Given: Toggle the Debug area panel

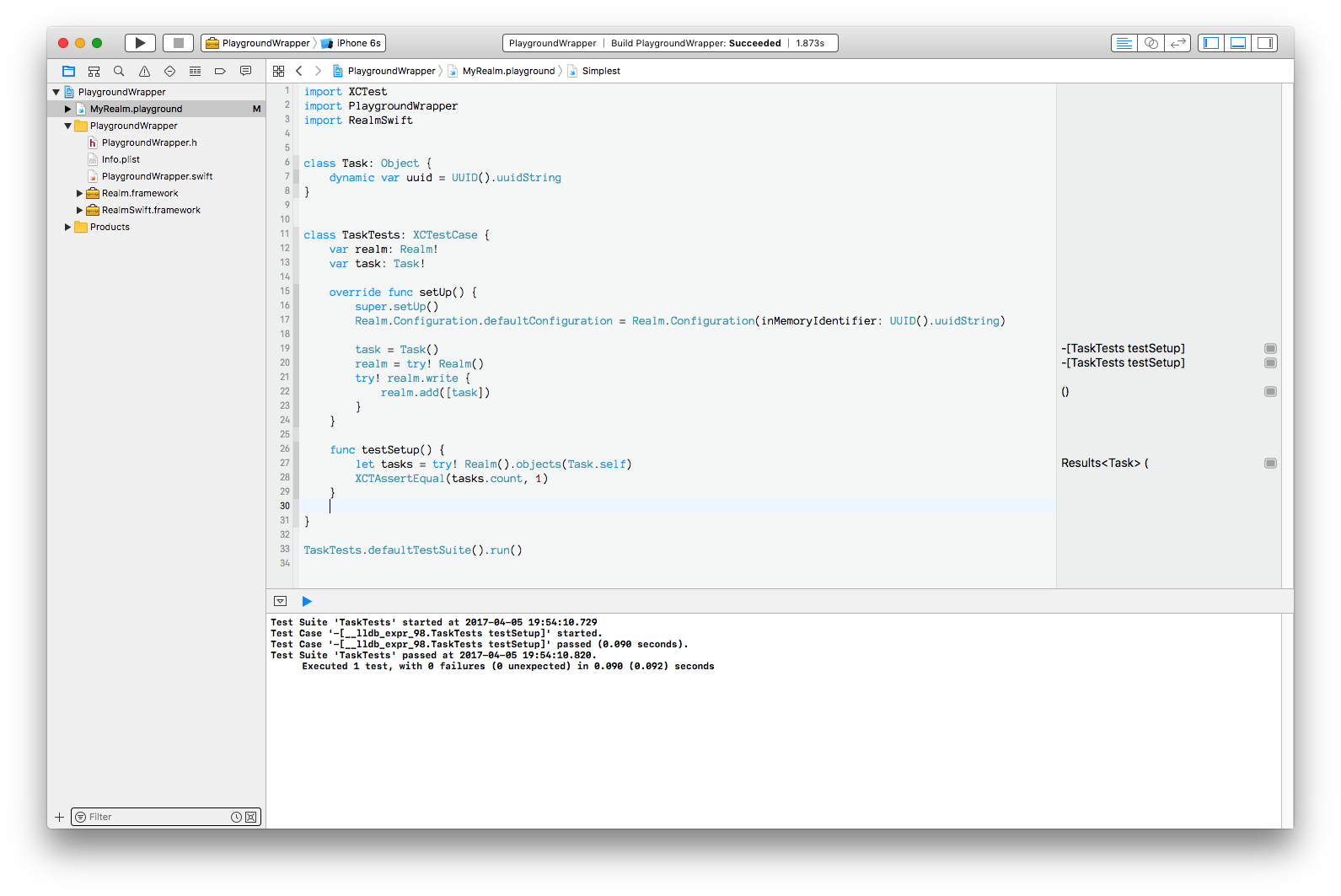Looking at the screenshot, I should coord(1238,43).
